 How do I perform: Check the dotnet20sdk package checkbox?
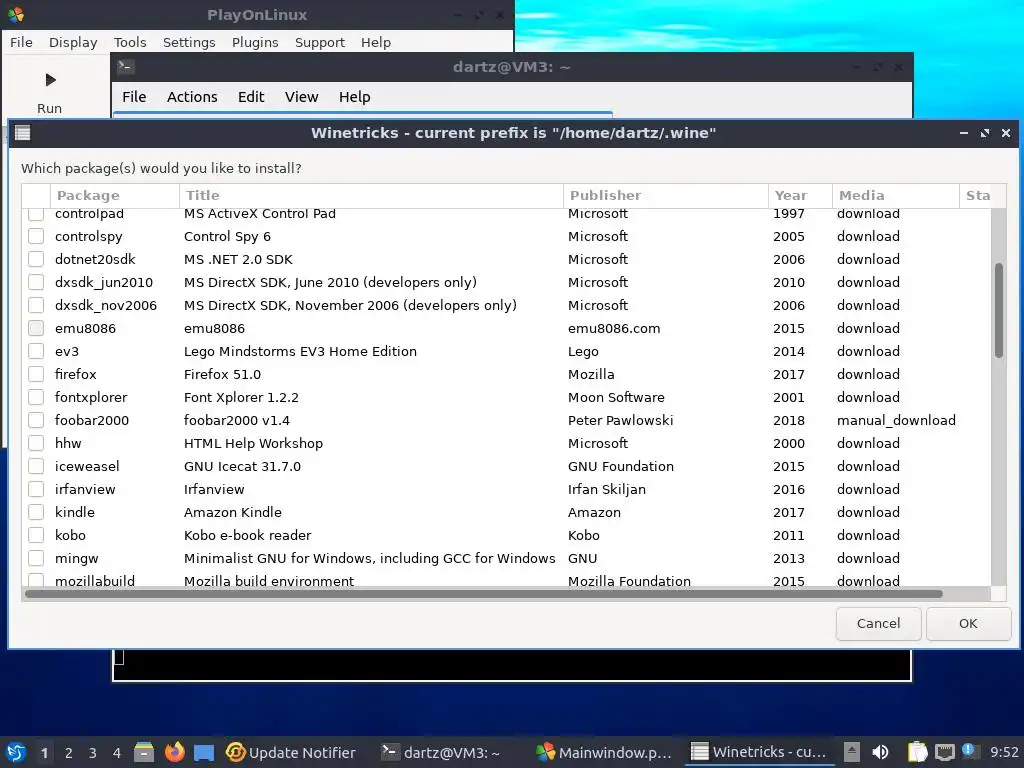(36, 259)
